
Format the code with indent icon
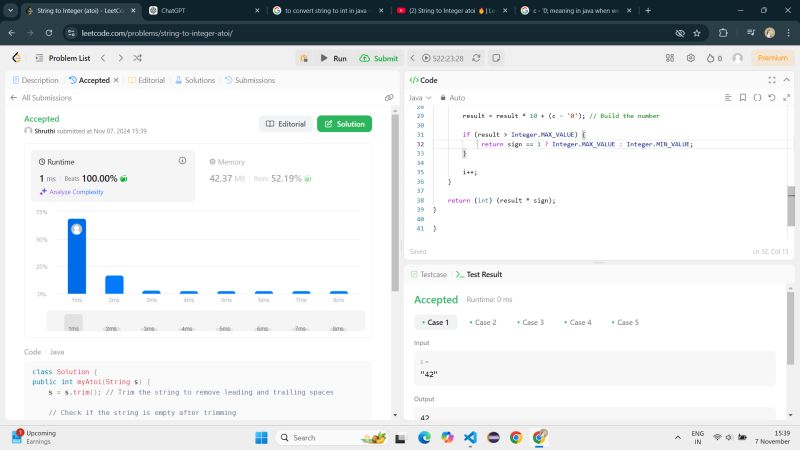(728, 97)
